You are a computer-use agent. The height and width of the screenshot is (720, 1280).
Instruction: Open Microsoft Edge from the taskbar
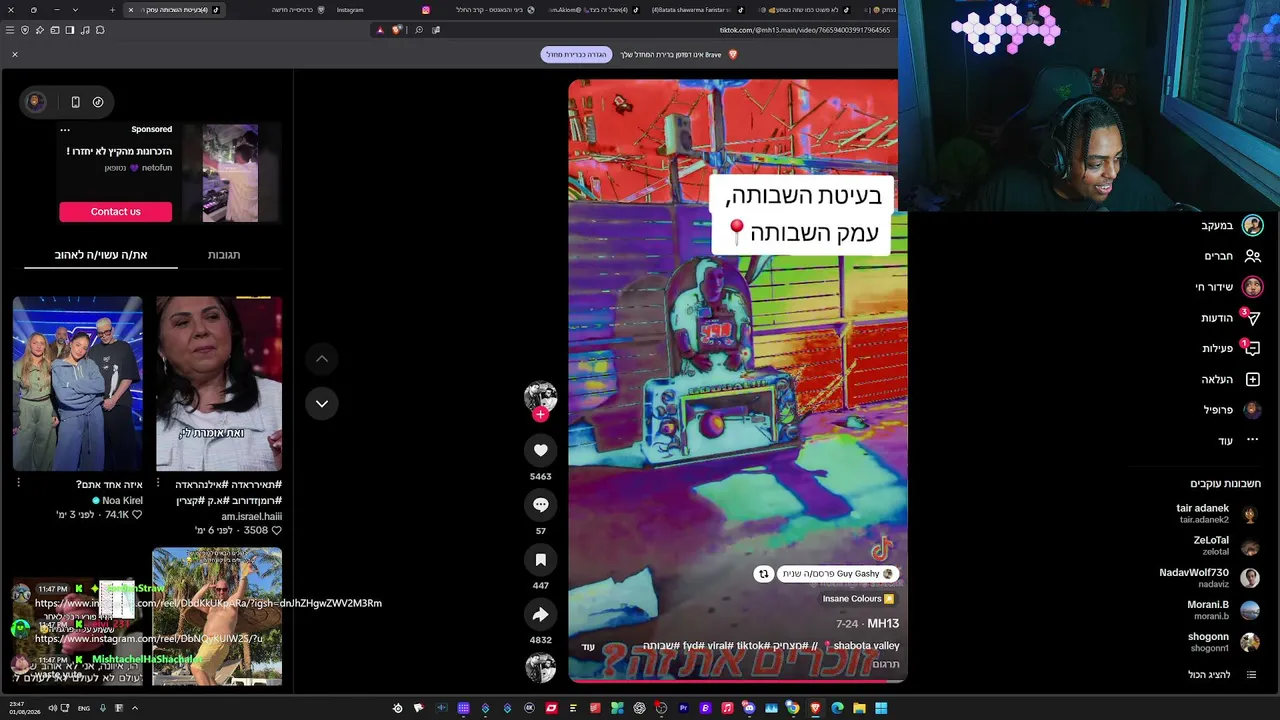837,708
